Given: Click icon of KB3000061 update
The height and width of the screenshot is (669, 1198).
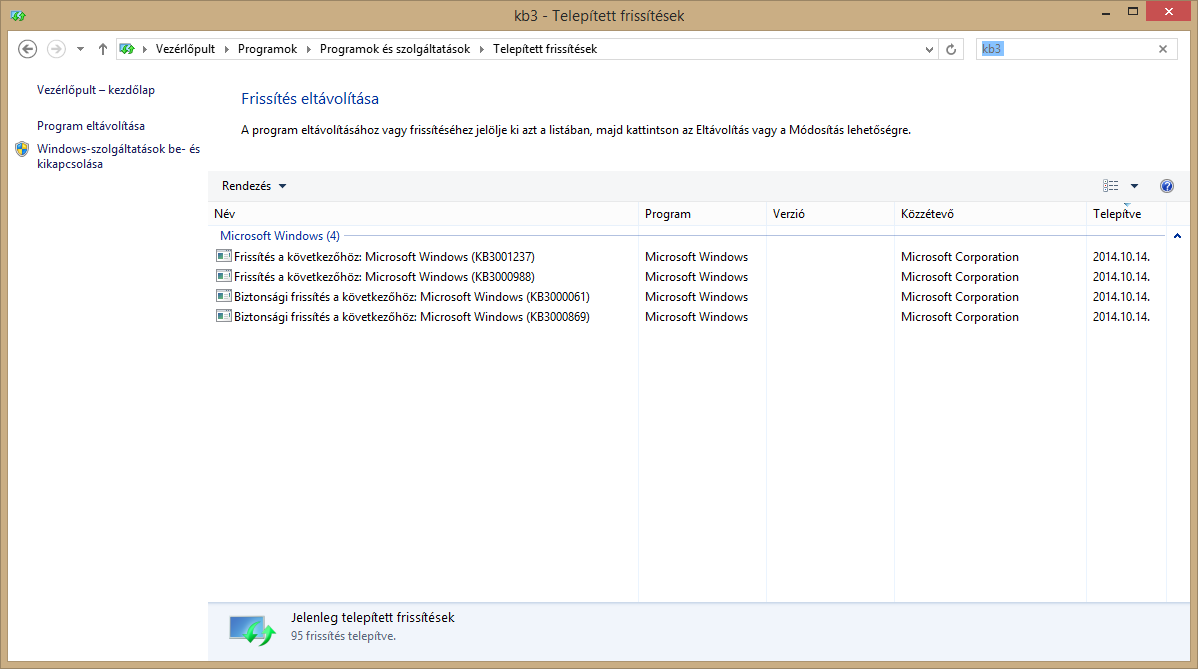Looking at the screenshot, I should click(223, 296).
